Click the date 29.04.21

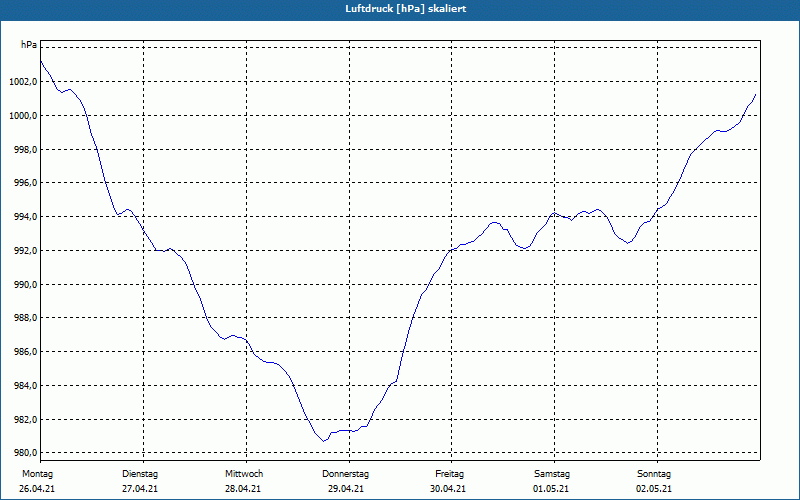[x=346, y=489]
